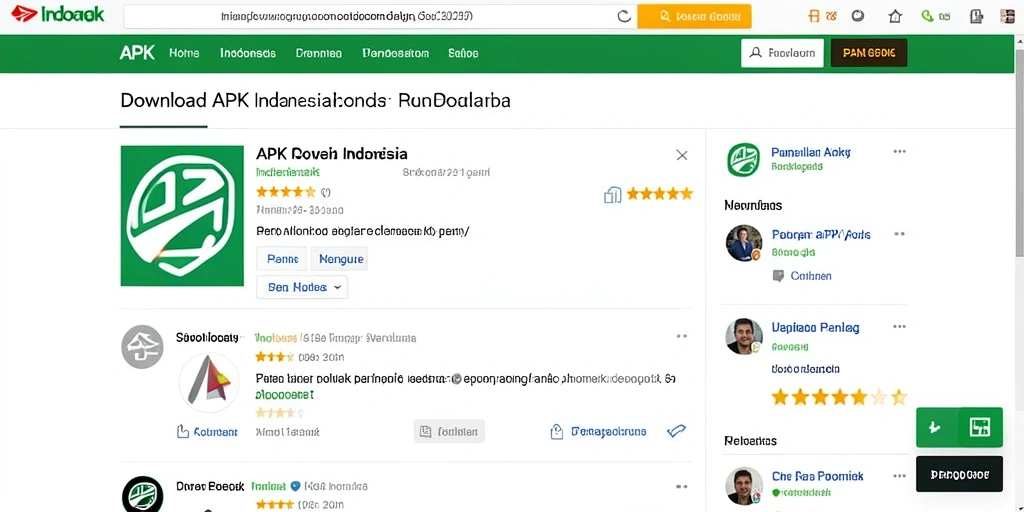
Task: Click the dark circular icon in browser toolbar
Action: coord(859,16)
